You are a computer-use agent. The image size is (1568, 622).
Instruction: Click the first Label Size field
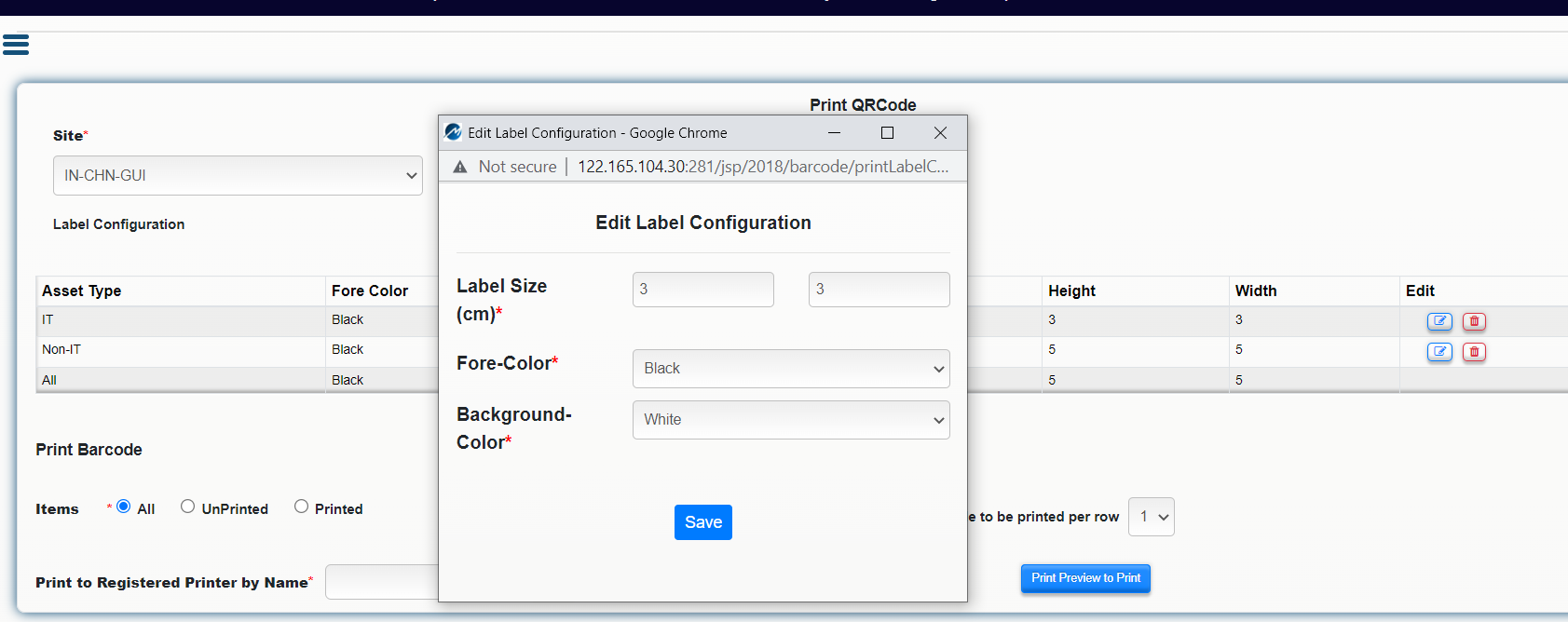click(703, 290)
